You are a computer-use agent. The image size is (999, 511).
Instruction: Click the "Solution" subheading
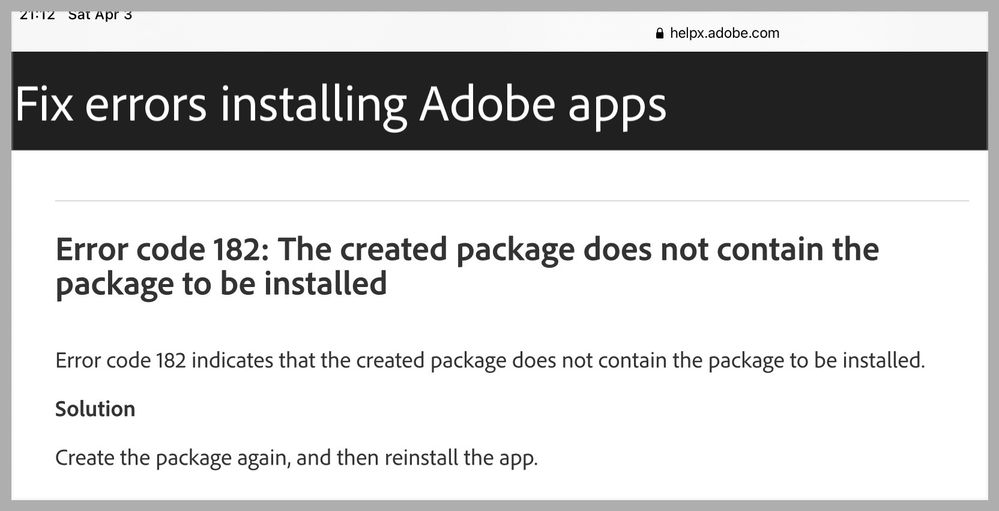tap(95, 409)
